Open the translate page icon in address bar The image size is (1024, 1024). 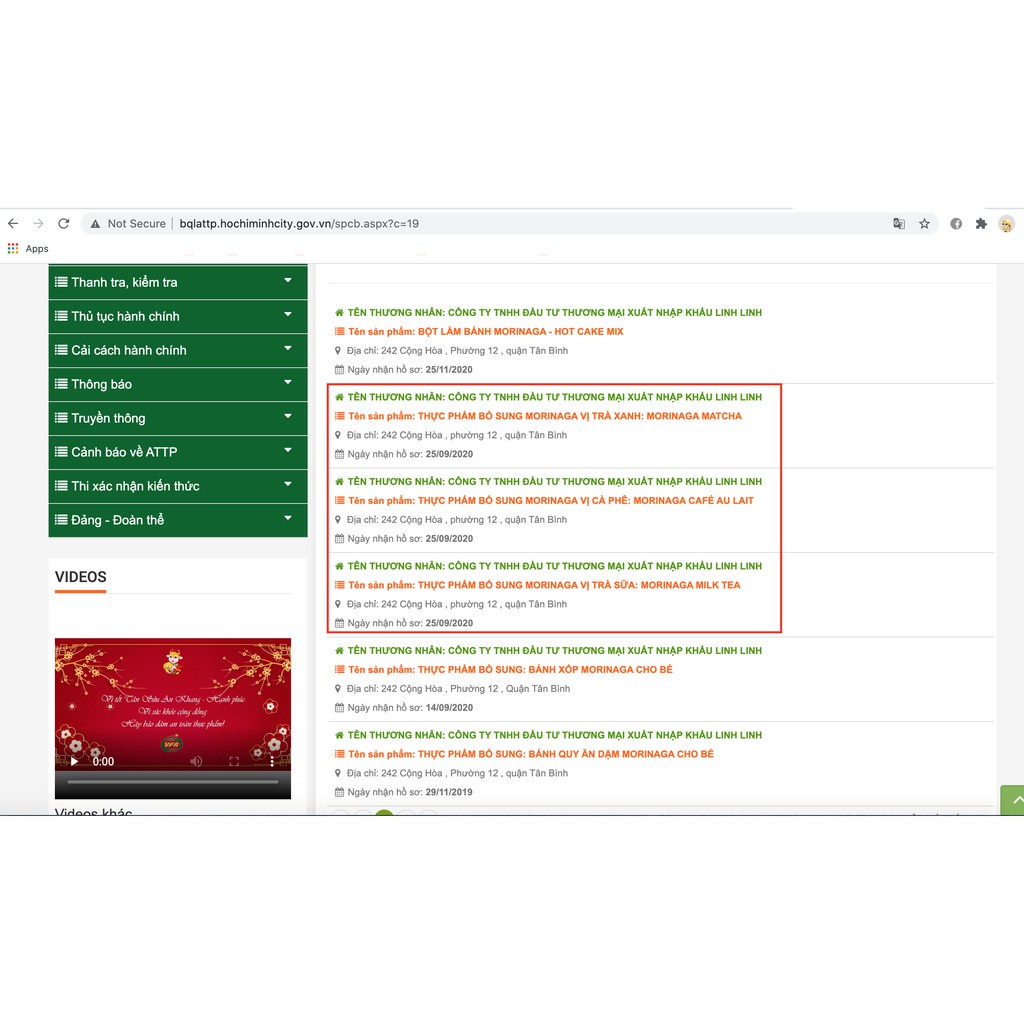click(x=899, y=223)
